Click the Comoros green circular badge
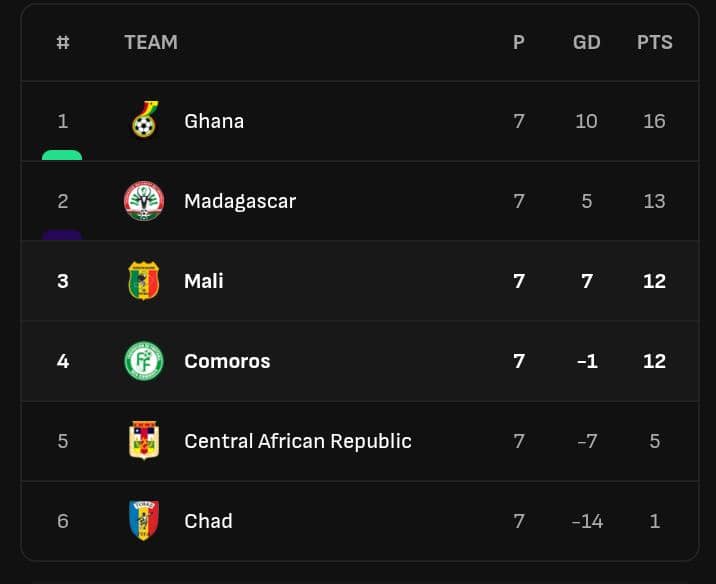Screen dimensions: 716x584 pyautogui.click(x=144, y=361)
